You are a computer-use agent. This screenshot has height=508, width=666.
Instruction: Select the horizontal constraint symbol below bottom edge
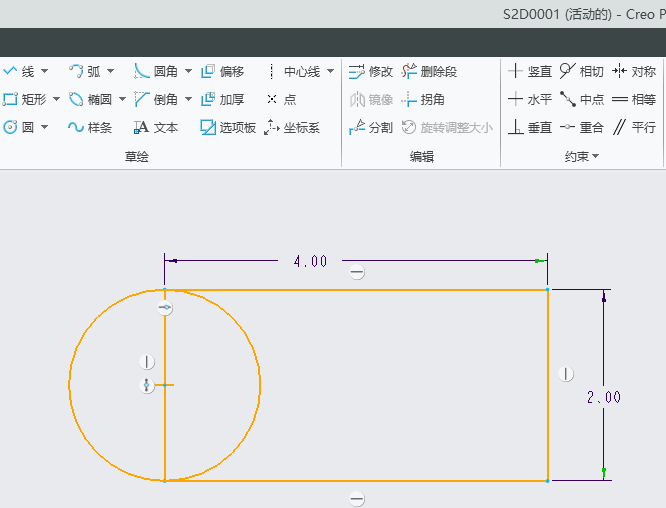tap(357, 499)
